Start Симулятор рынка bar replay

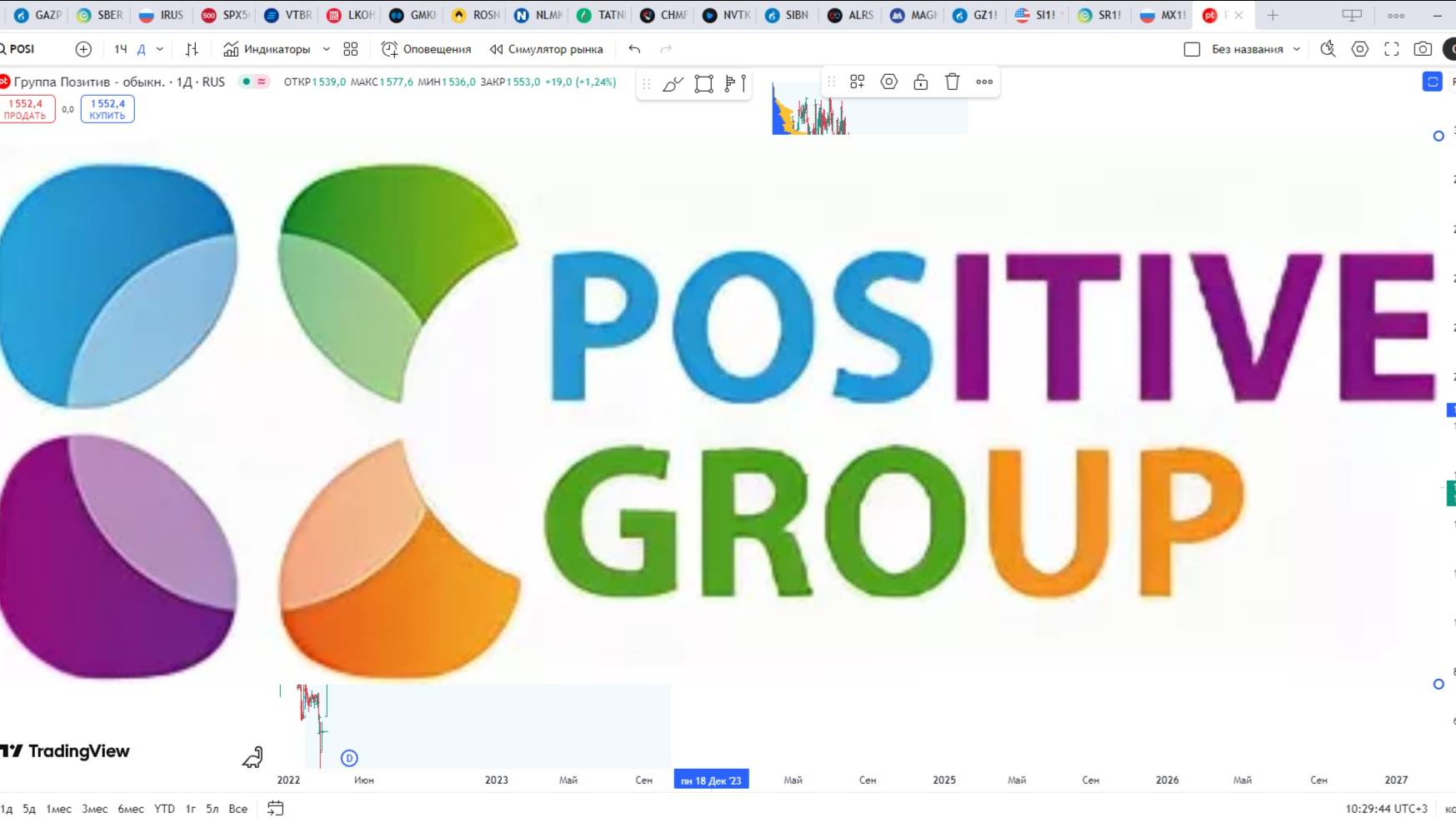546,49
